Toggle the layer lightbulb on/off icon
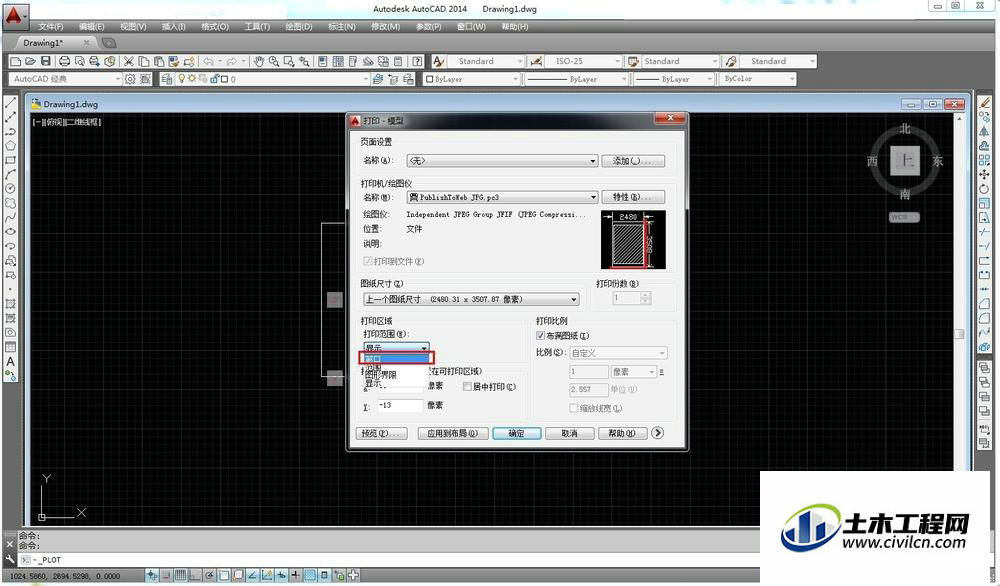 pos(182,79)
